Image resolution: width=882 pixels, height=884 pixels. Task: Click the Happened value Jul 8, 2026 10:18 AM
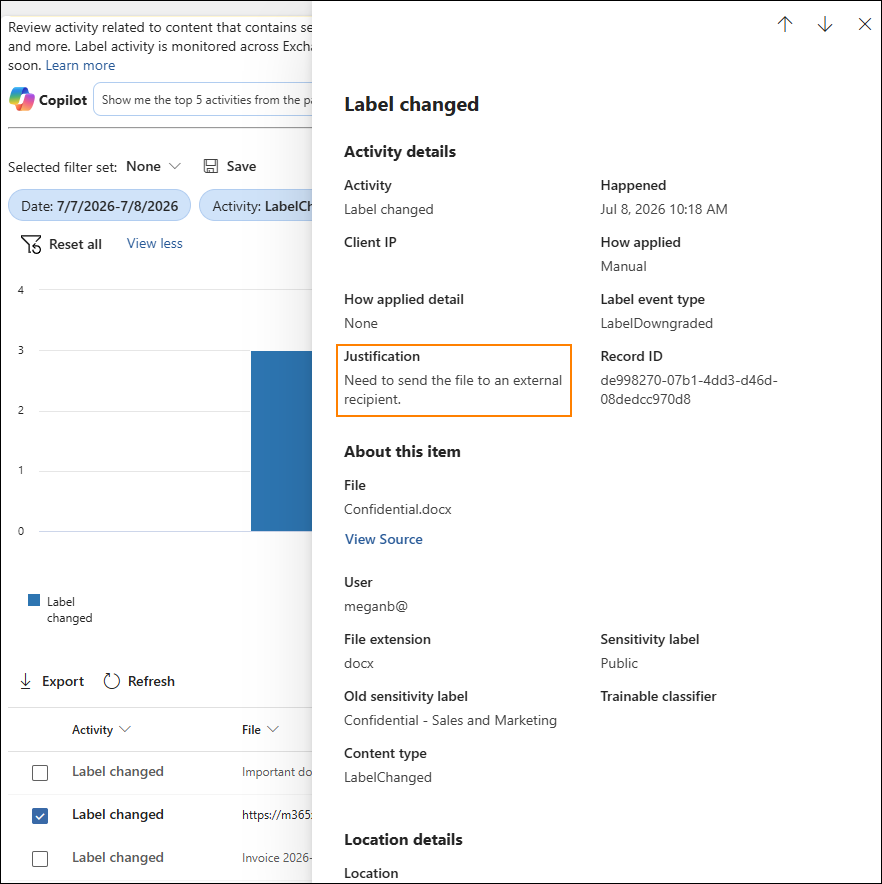click(x=664, y=209)
